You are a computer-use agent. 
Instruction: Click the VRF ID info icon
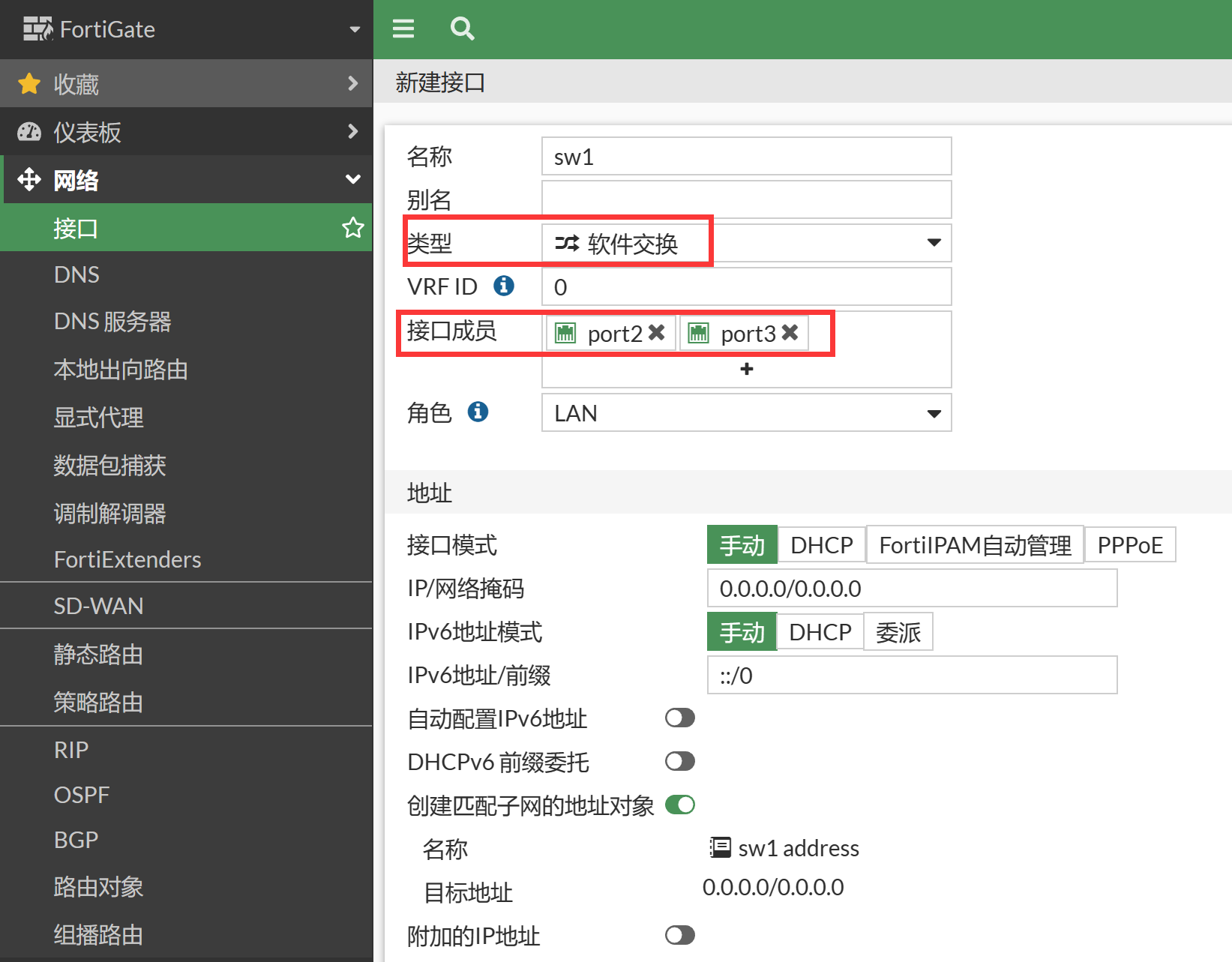click(x=504, y=286)
